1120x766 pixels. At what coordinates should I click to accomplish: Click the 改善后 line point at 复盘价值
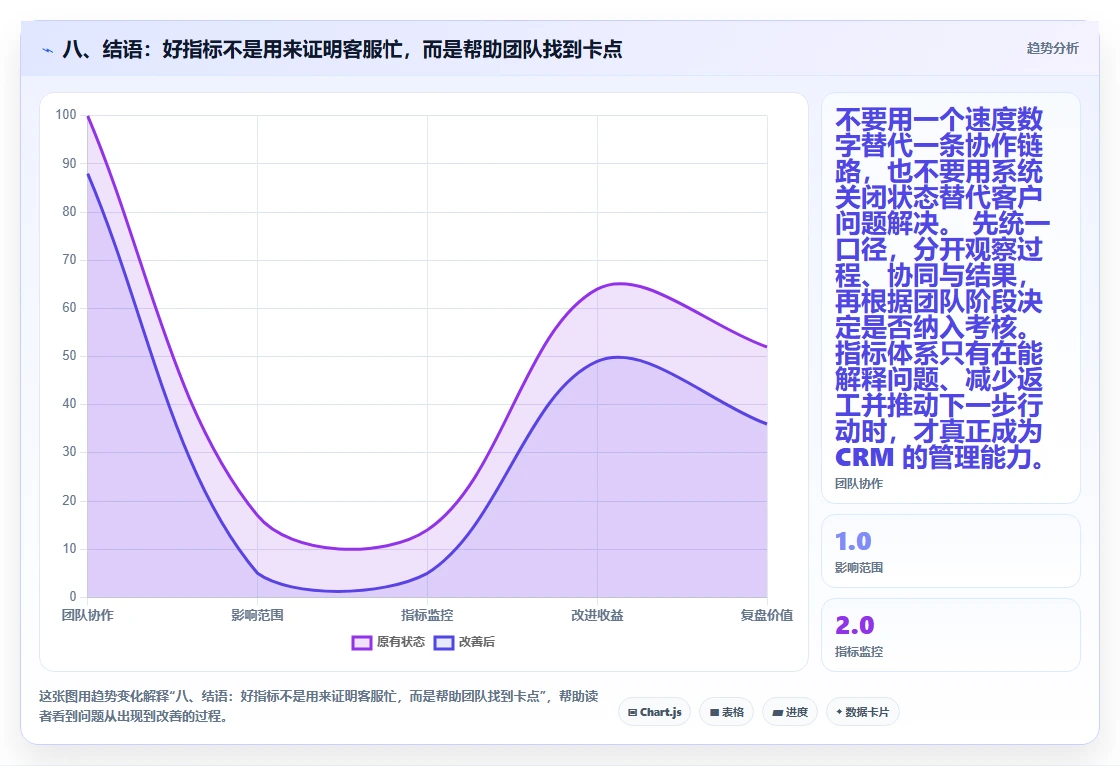click(767, 424)
